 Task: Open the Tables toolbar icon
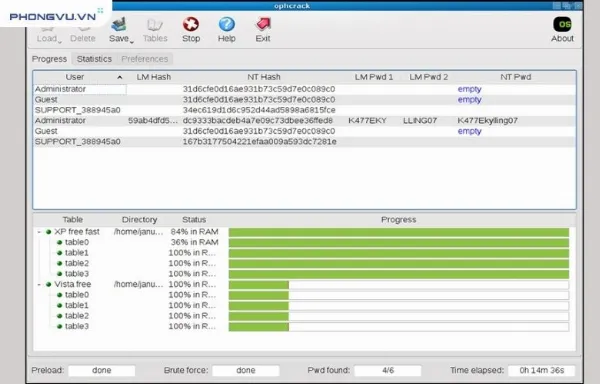point(155,25)
